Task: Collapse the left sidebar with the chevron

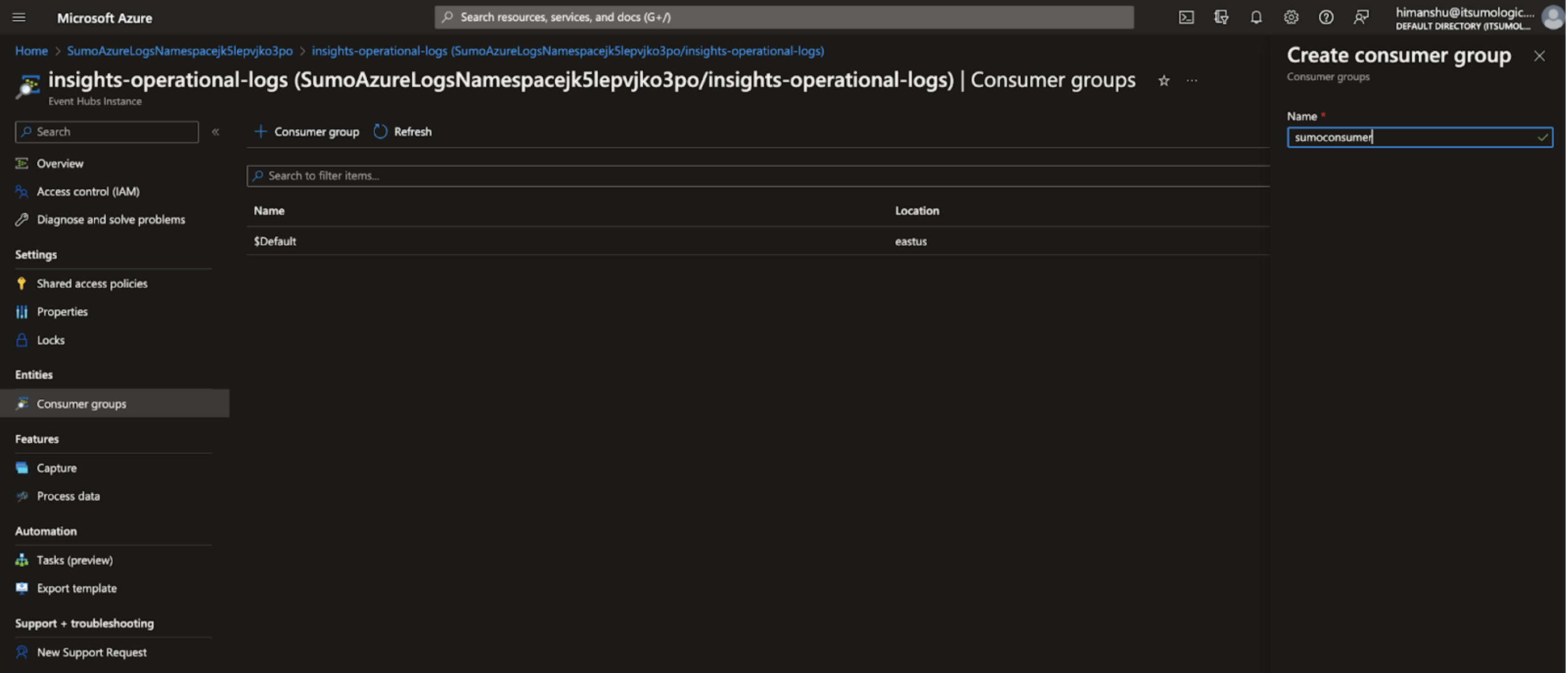Action: [216, 132]
